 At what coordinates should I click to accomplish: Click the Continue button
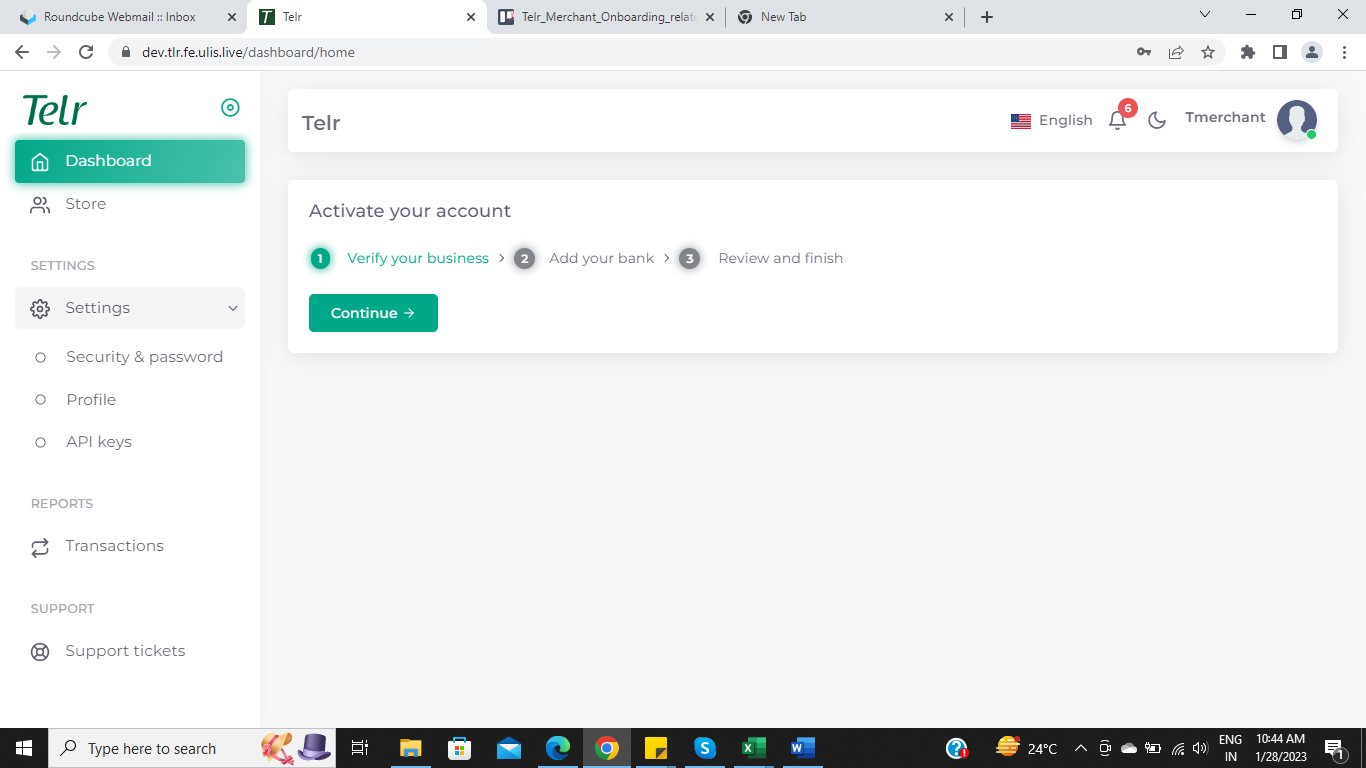pos(373,313)
